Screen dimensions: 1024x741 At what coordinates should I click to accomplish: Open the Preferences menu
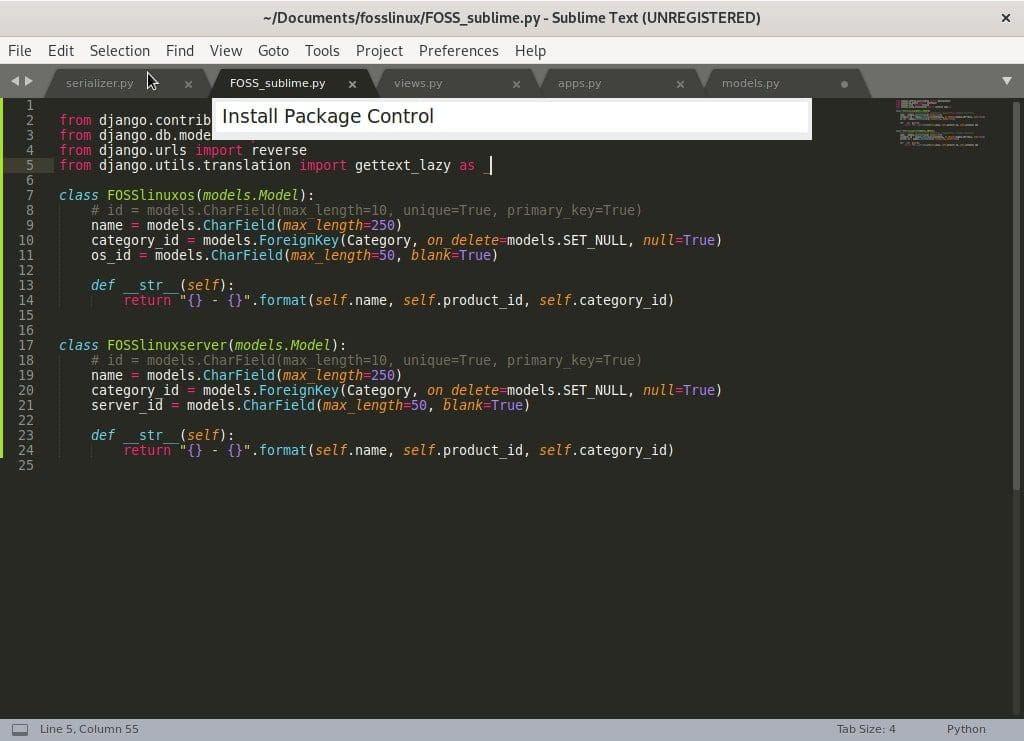point(458,50)
